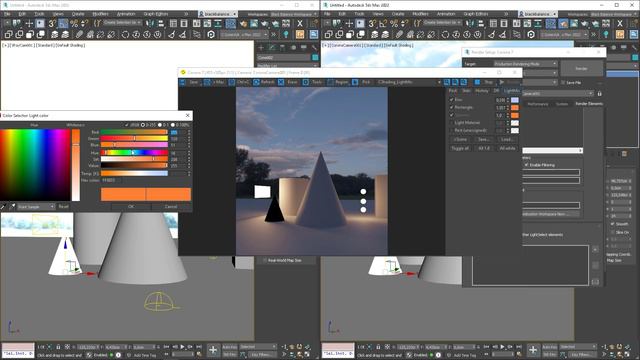Image resolution: width=640 pixels, height=360 pixels.
Task: Toggle sRGB checkbox in Color Selector
Action: 127,125
